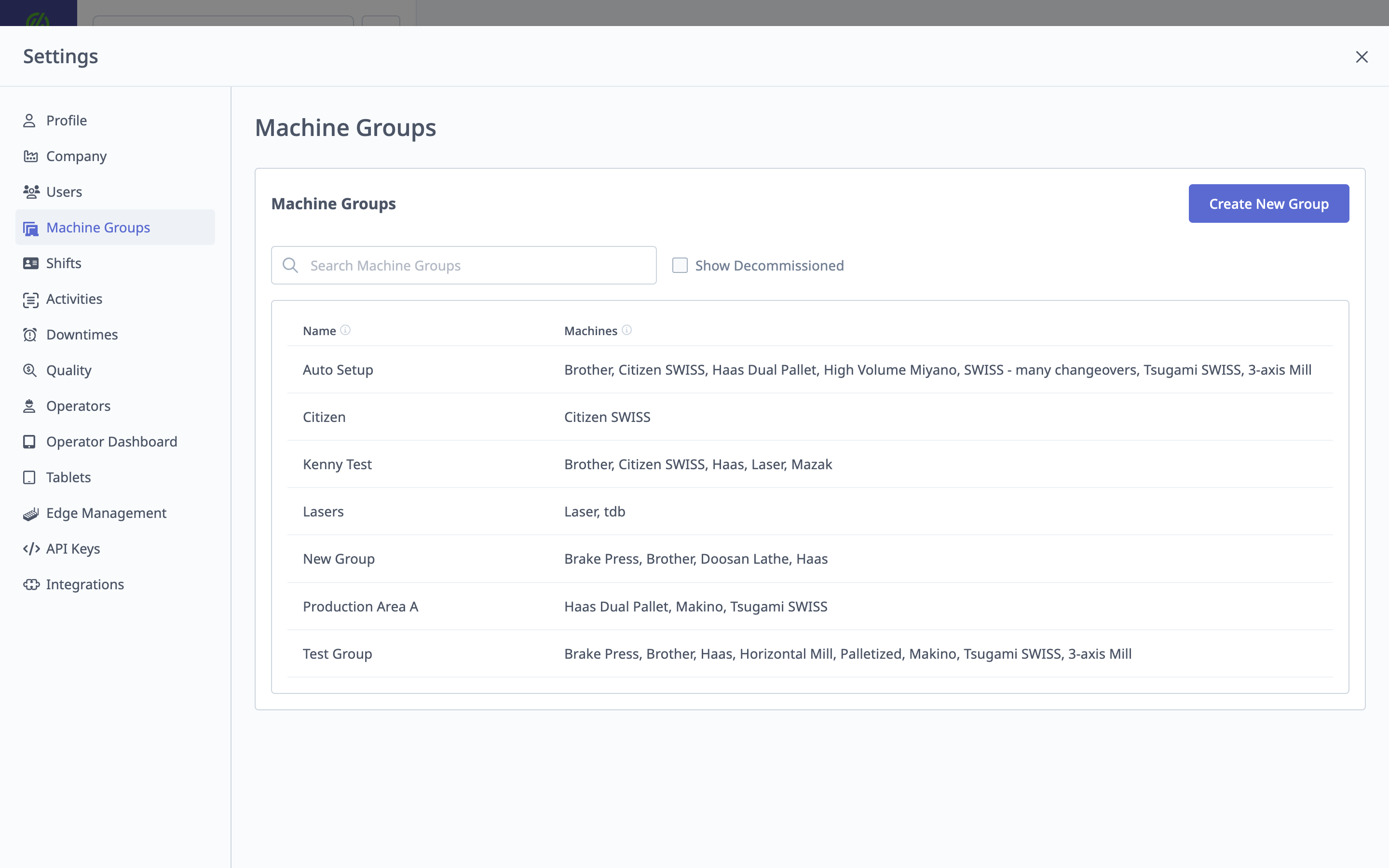The width and height of the screenshot is (1389, 868).
Task: Click Test Group machines list text
Action: click(x=848, y=653)
